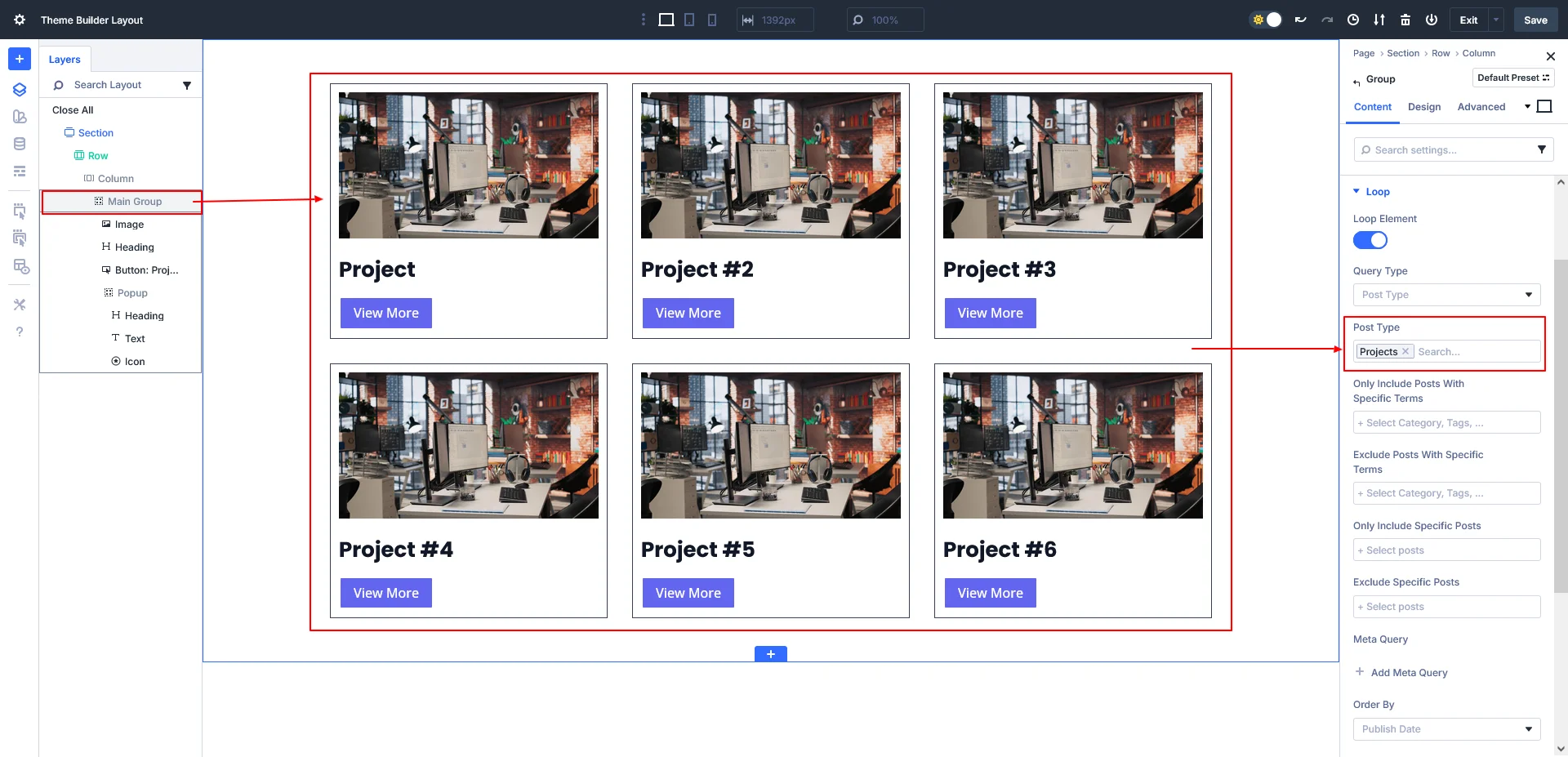
Task: Switch to phone view icon
Action: pos(712,20)
